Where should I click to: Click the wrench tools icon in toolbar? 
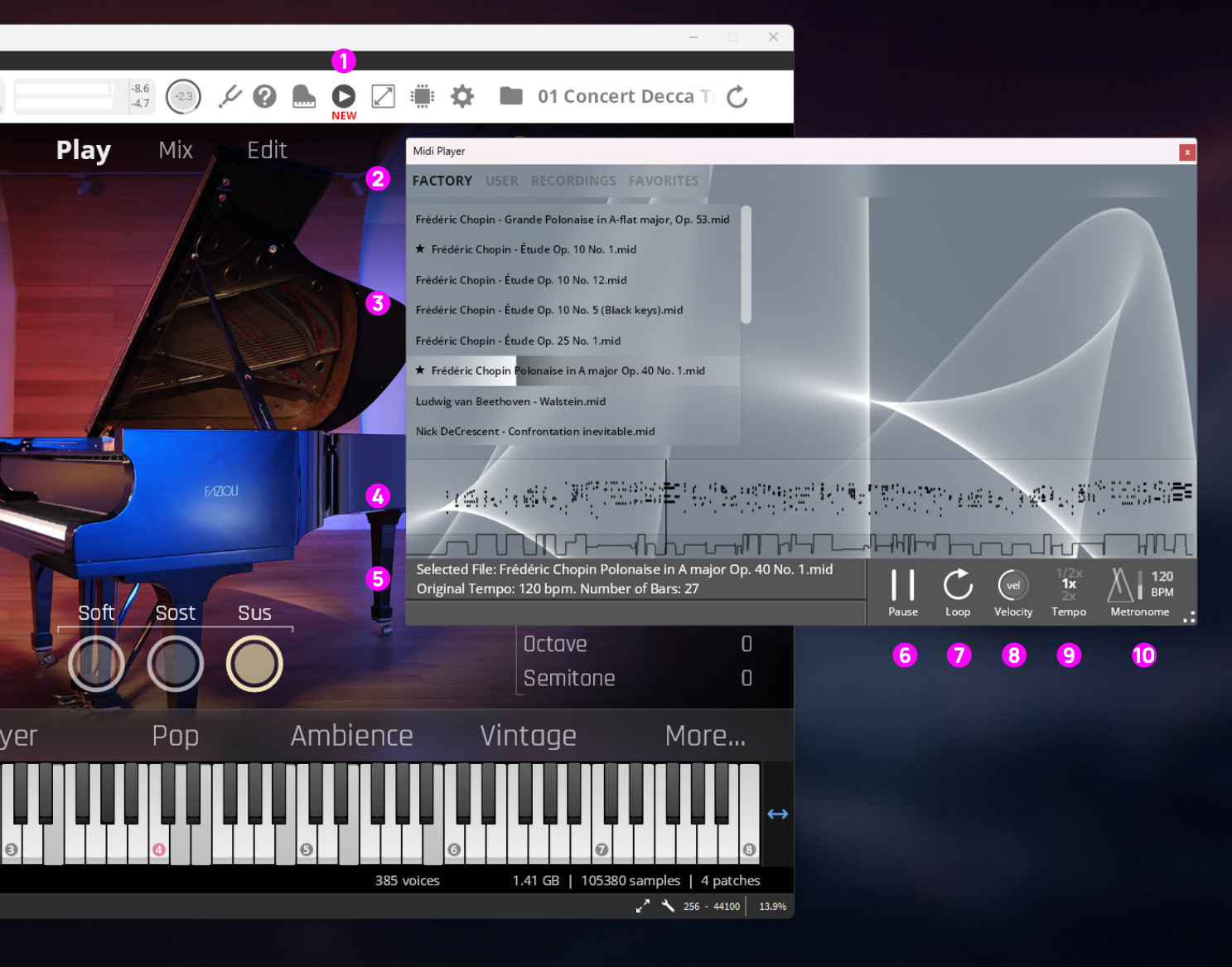click(229, 97)
